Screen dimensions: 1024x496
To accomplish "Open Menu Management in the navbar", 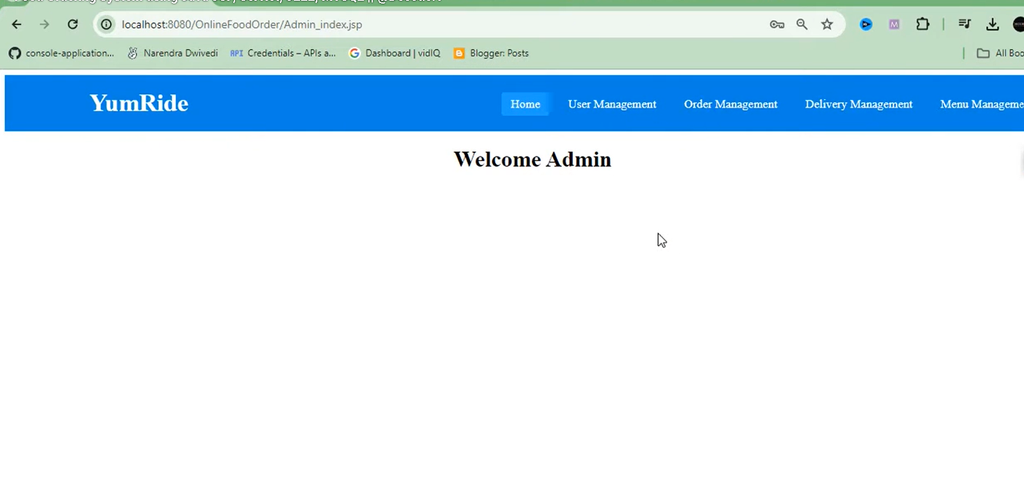I will (982, 104).
